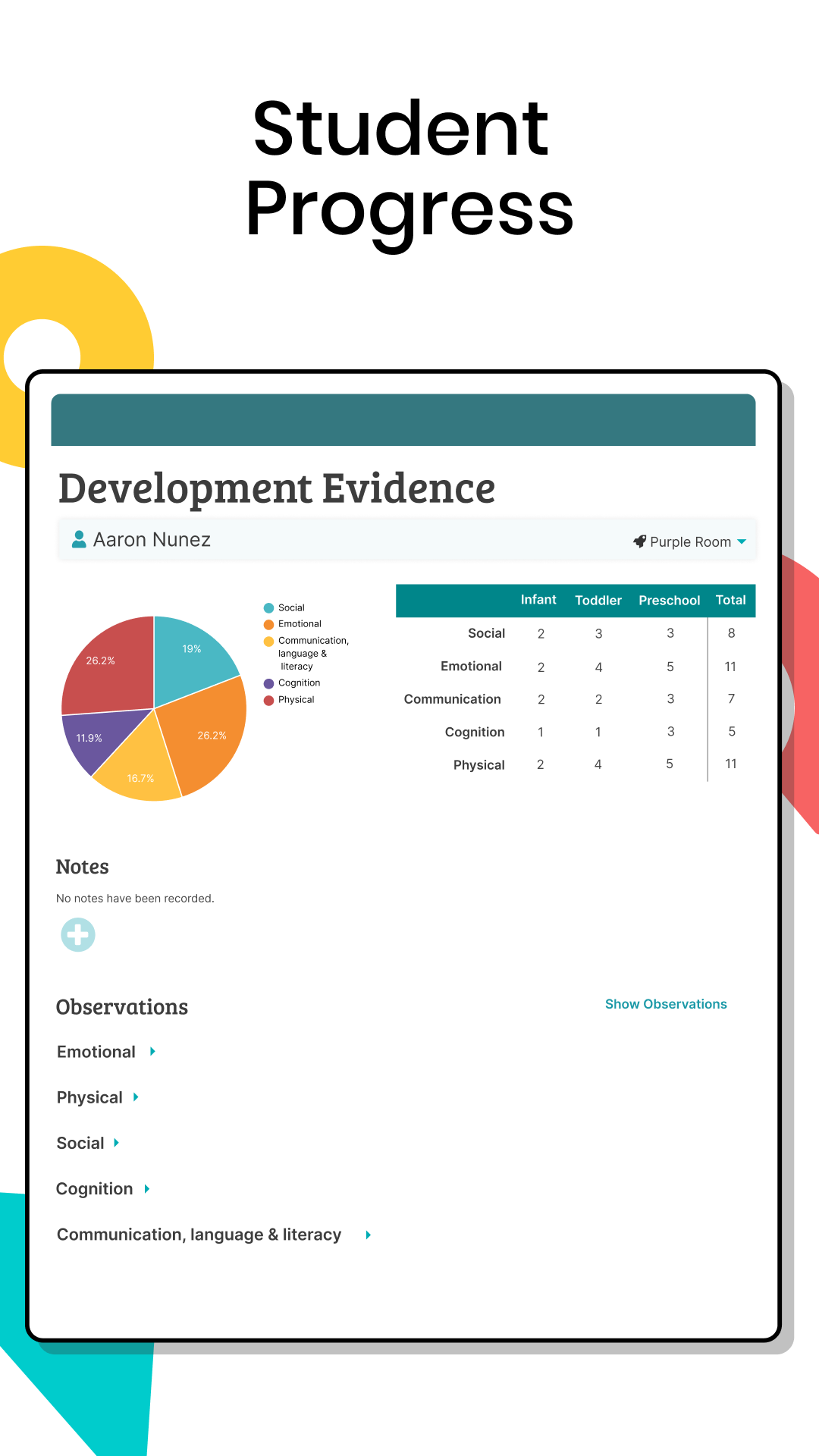Image resolution: width=819 pixels, height=1456 pixels.
Task: Click the Social observations label
Action: [80, 1143]
